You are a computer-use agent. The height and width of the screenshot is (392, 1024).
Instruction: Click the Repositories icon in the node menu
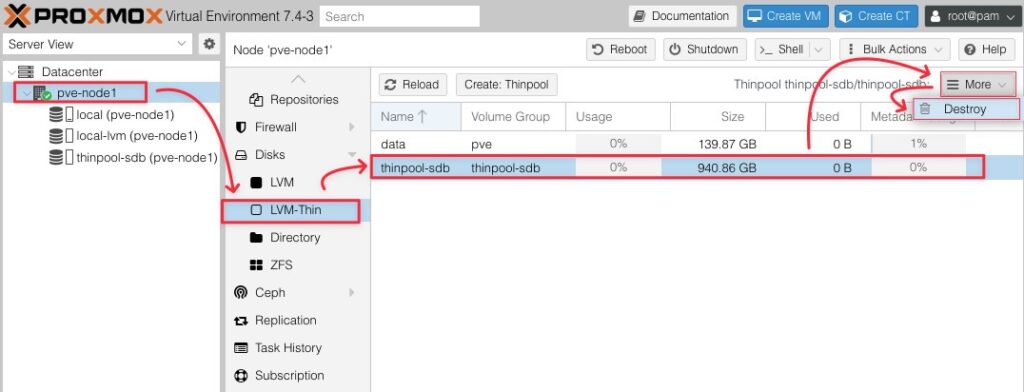coord(256,99)
